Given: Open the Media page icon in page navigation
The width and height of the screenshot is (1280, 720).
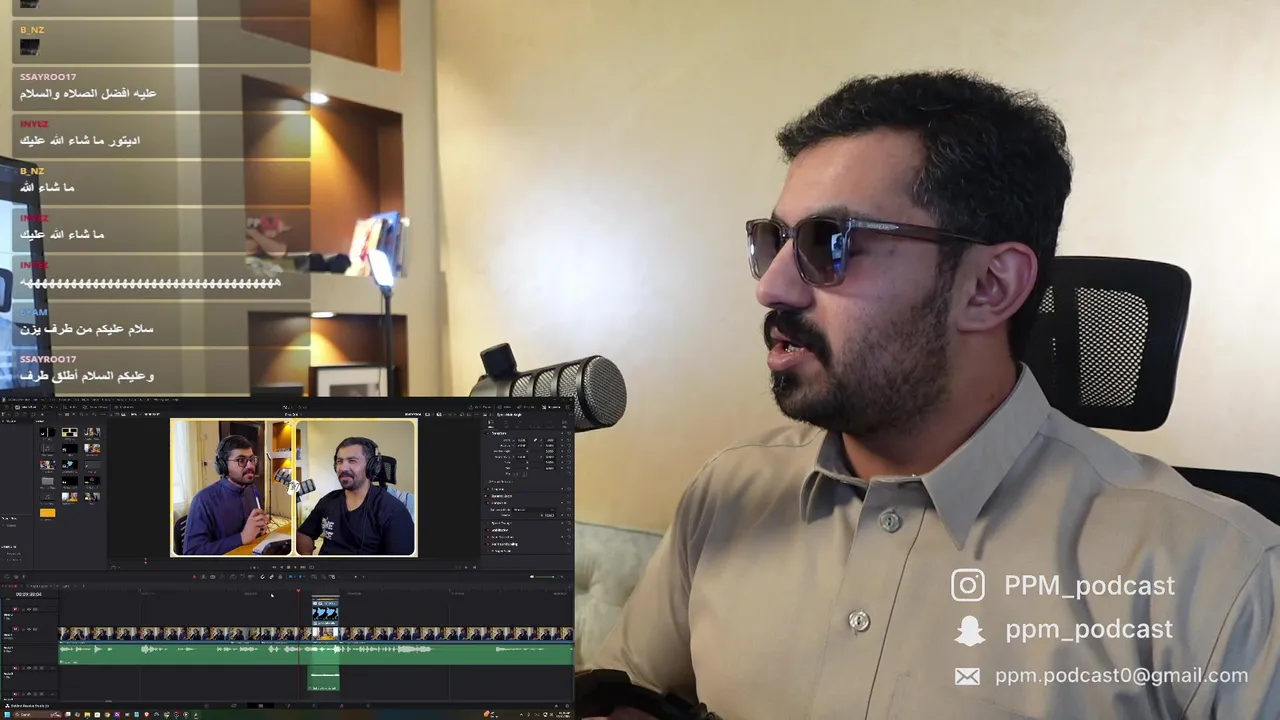Looking at the screenshot, I should pyautogui.click(x=207, y=705).
